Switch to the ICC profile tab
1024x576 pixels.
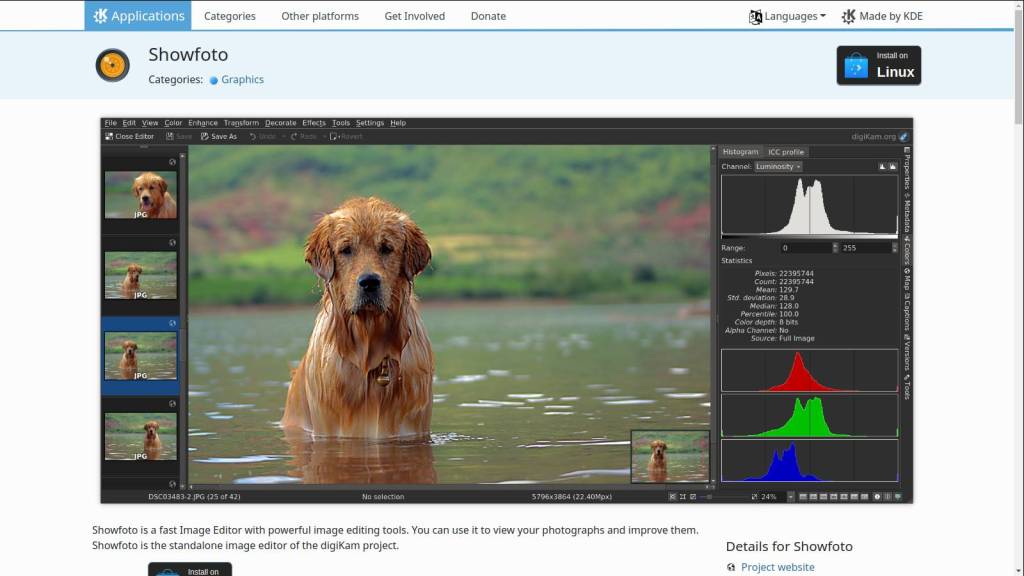tap(786, 152)
